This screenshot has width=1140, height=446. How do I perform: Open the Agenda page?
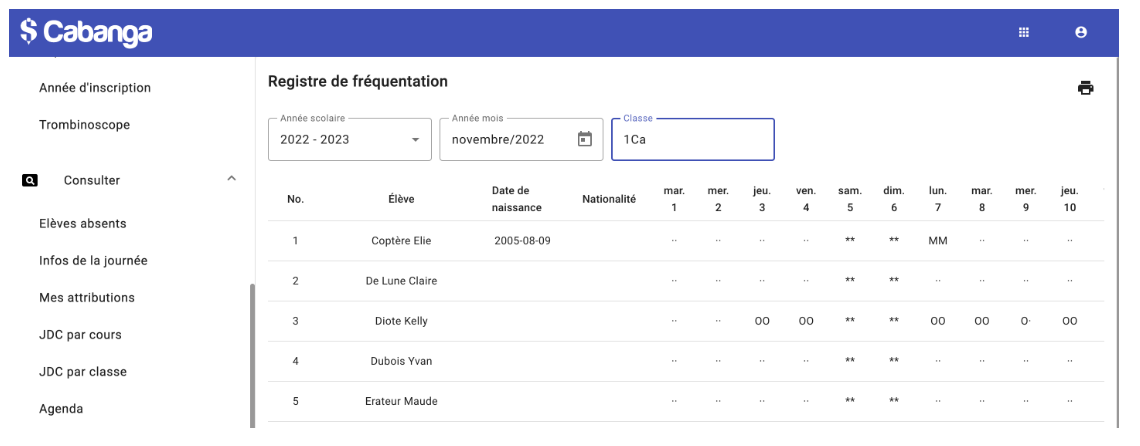[61, 409]
